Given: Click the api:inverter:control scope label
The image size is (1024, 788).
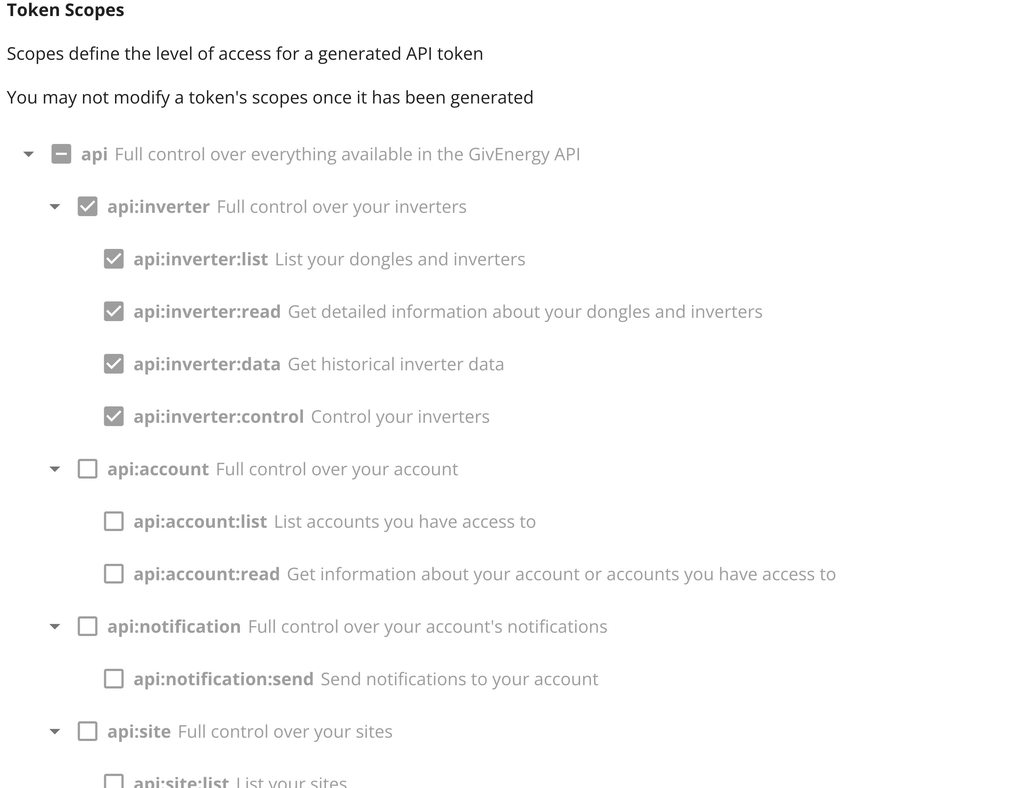Looking at the screenshot, I should [x=218, y=417].
